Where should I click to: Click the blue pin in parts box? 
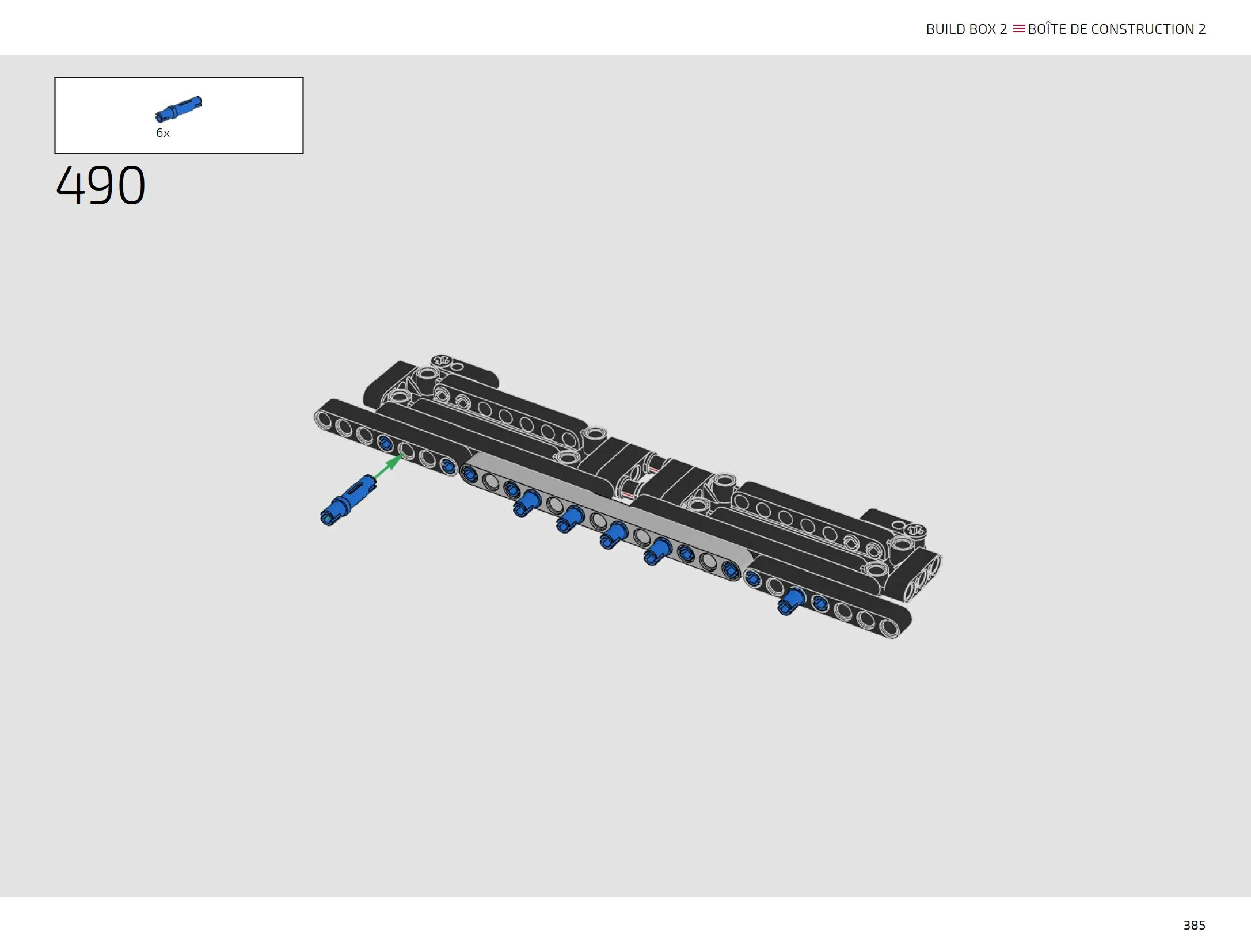[179, 109]
